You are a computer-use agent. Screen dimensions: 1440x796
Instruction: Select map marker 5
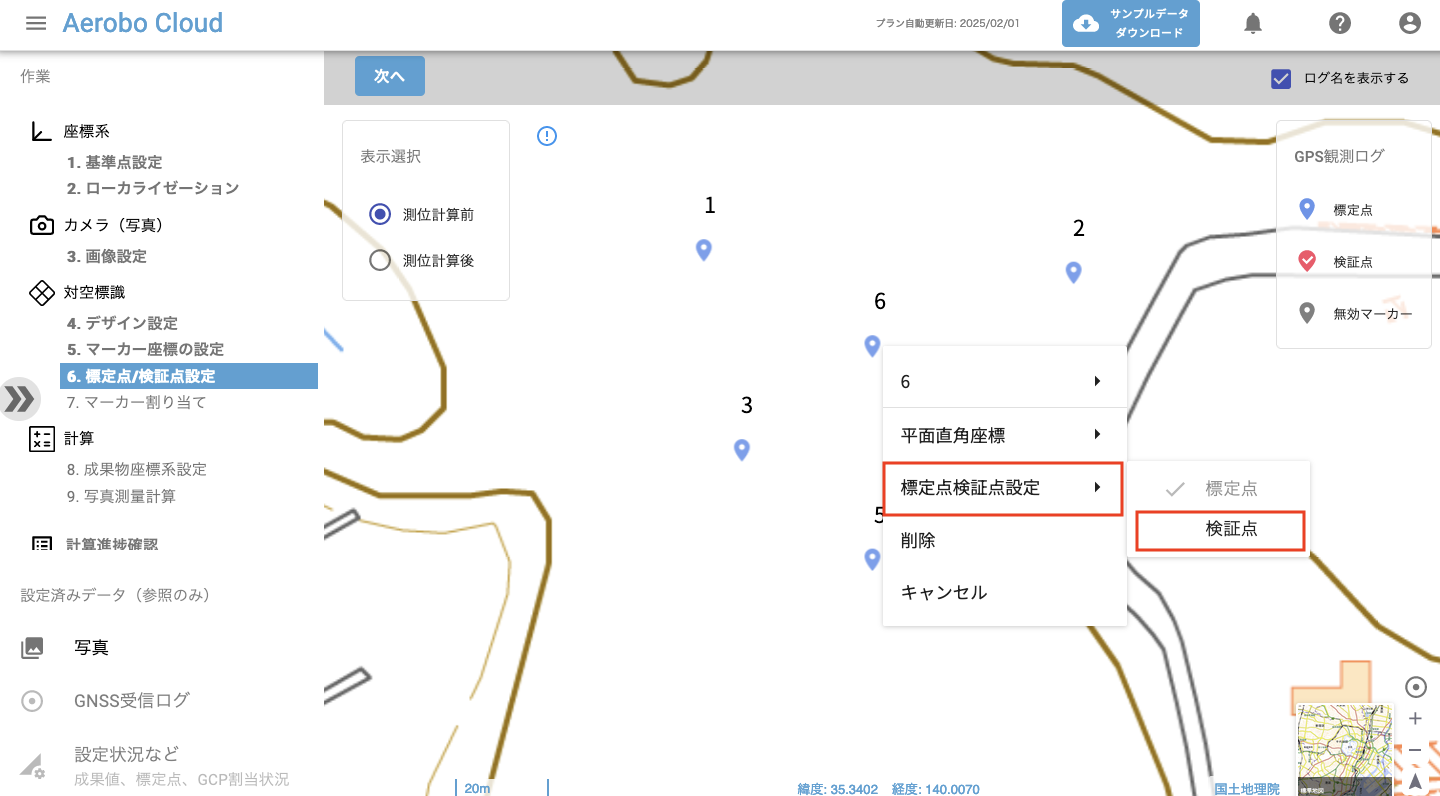pyautogui.click(x=872, y=559)
